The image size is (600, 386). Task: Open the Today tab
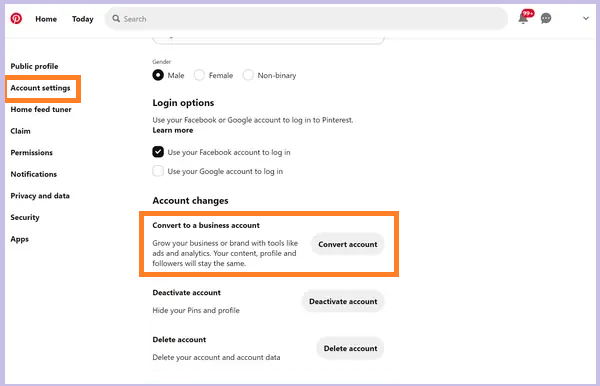83,19
